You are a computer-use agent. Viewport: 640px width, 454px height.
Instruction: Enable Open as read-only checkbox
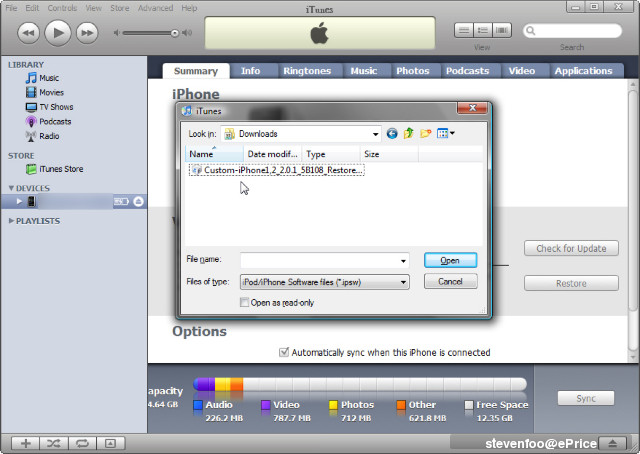tap(244, 303)
